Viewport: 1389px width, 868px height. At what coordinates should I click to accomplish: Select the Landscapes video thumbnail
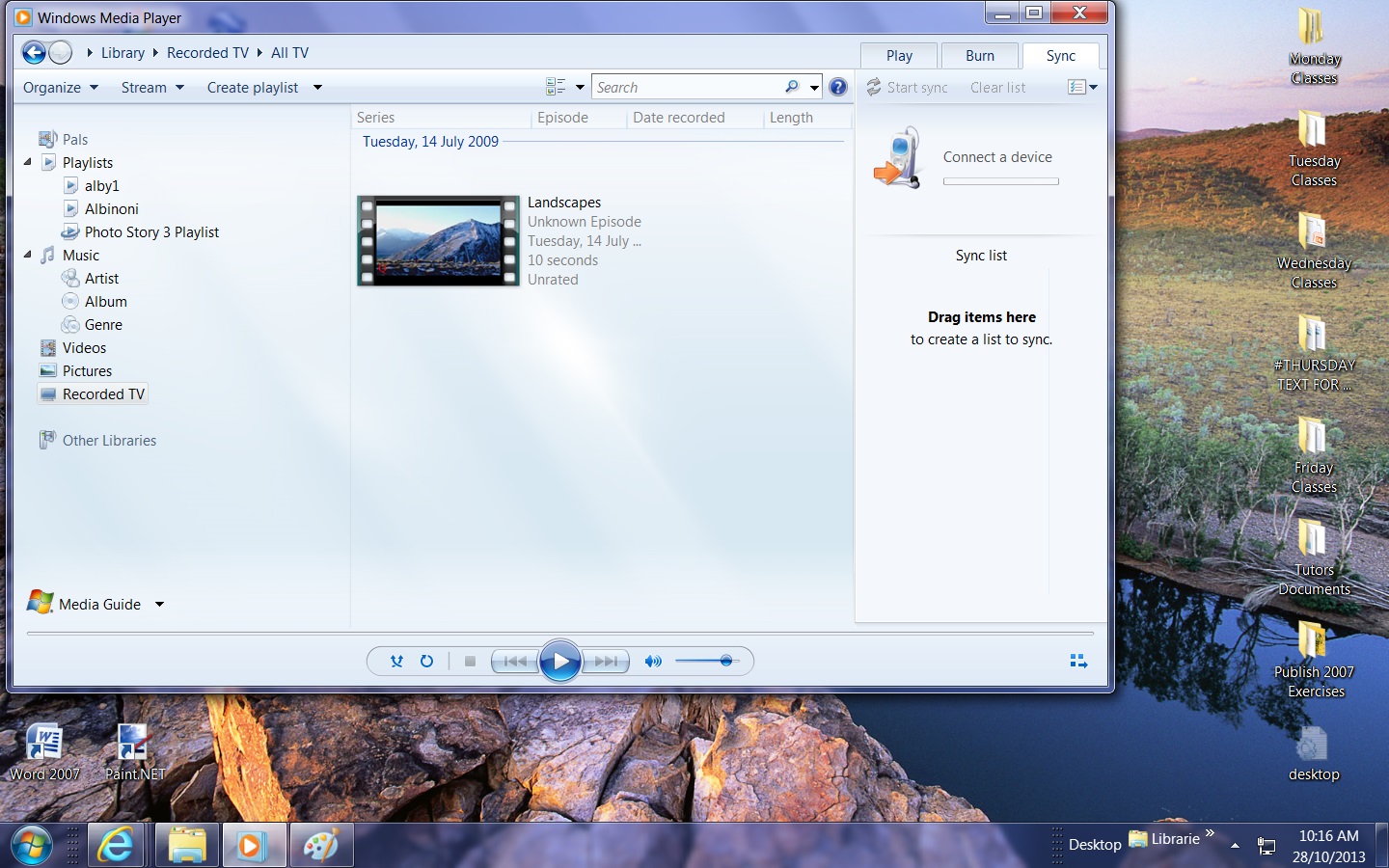pos(438,241)
